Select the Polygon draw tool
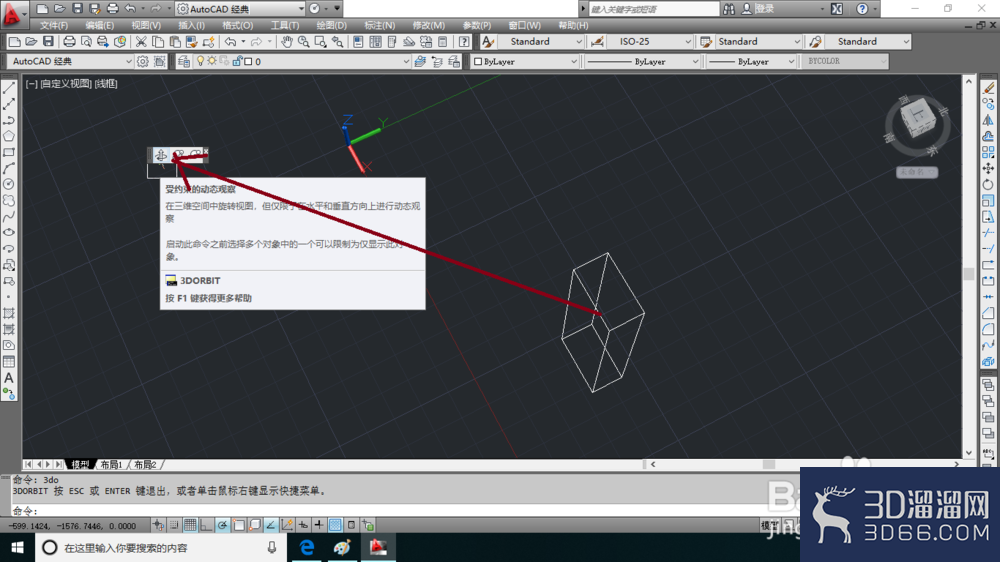Screen dimensions: 1000x562 tap(9, 136)
